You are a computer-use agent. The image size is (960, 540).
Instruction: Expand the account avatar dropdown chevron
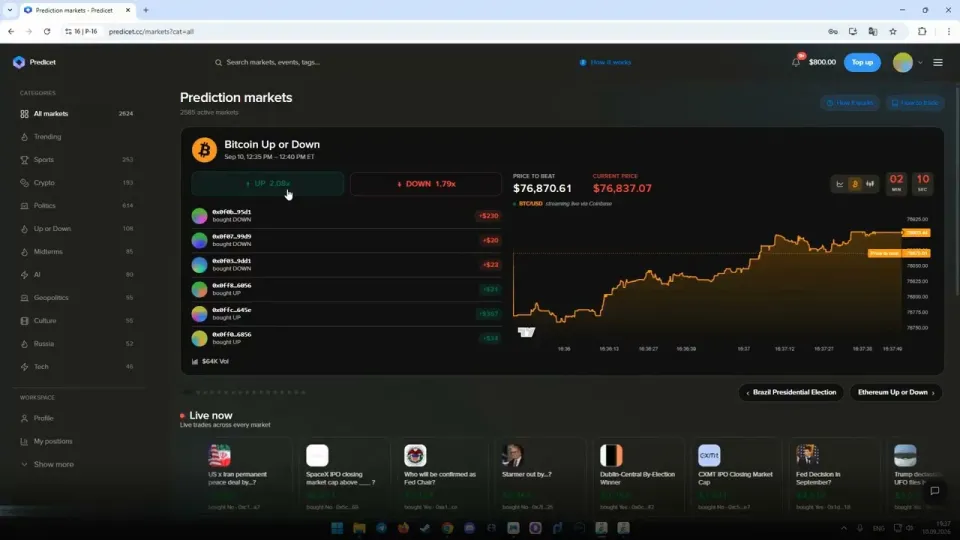click(920, 62)
